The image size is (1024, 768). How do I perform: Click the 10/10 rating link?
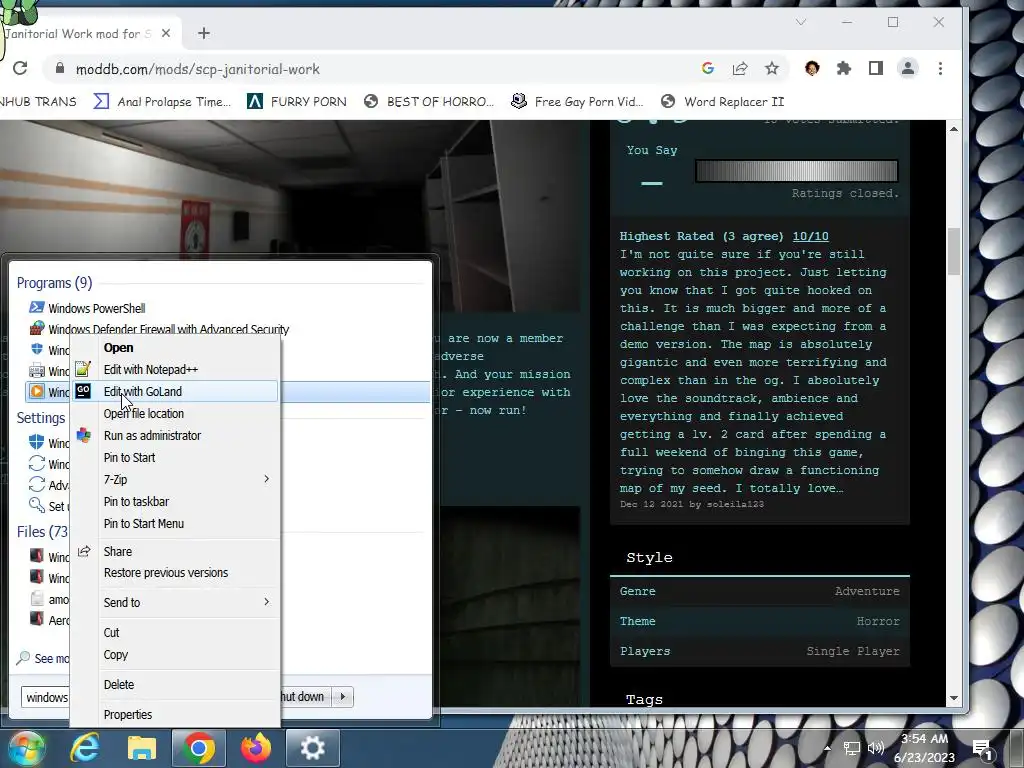[x=810, y=236]
